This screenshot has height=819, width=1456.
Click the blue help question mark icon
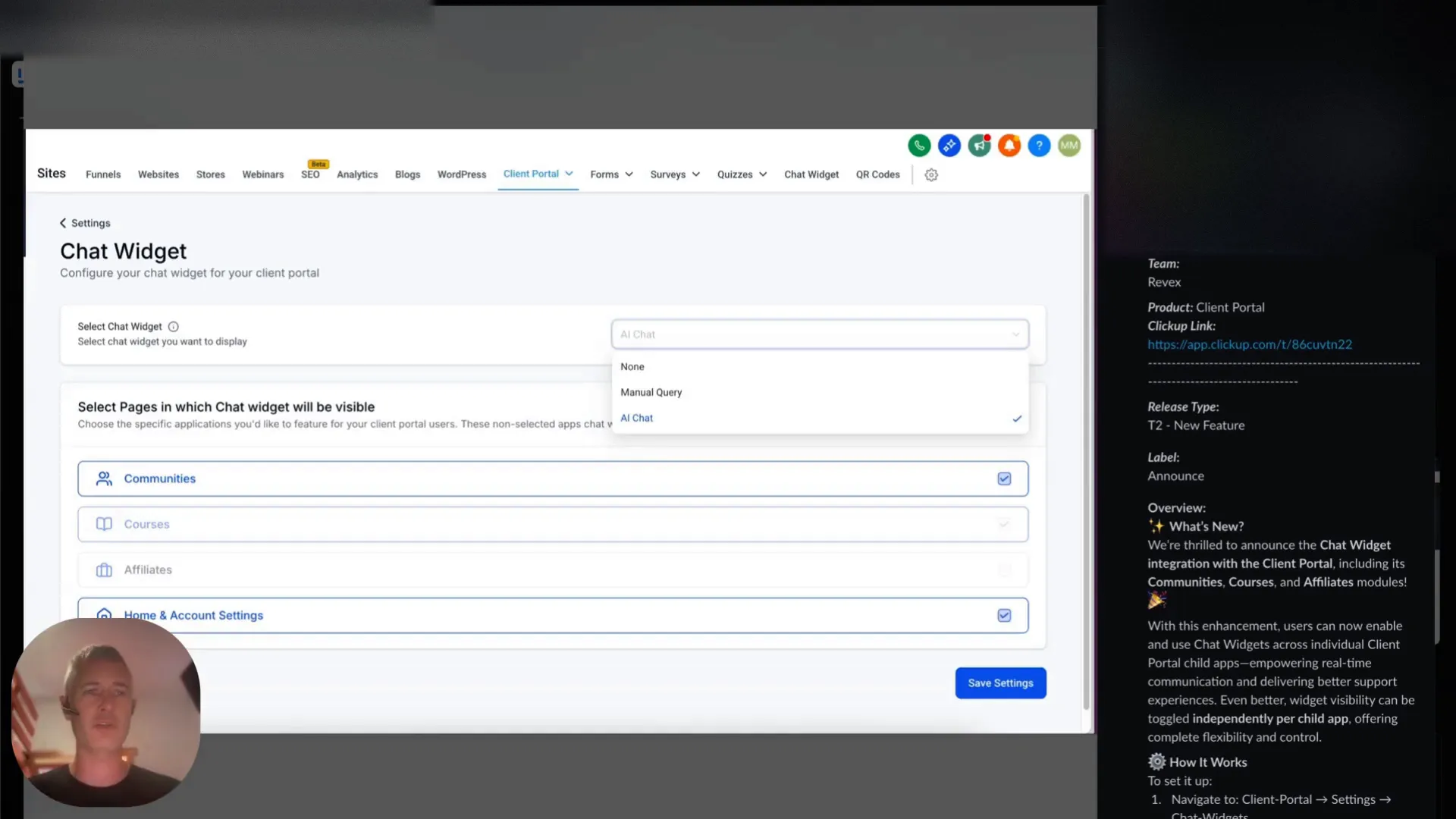coord(1039,145)
